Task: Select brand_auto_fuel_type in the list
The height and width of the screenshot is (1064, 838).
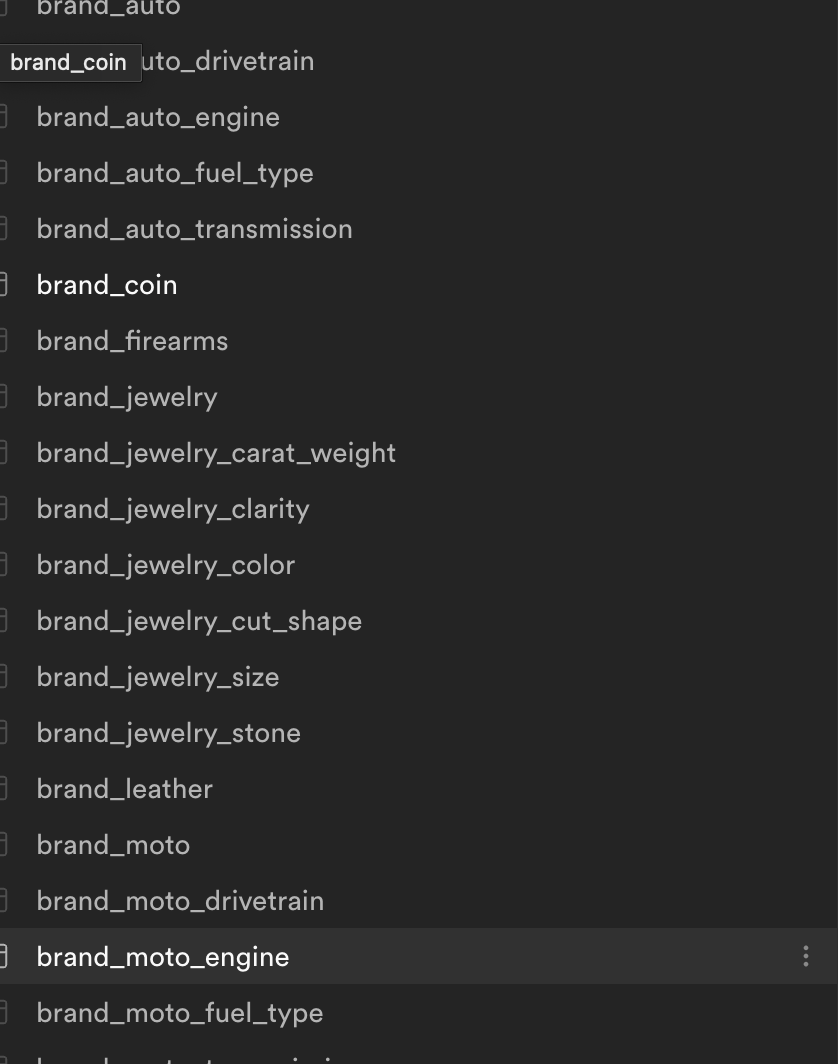Action: click(x=175, y=173)
